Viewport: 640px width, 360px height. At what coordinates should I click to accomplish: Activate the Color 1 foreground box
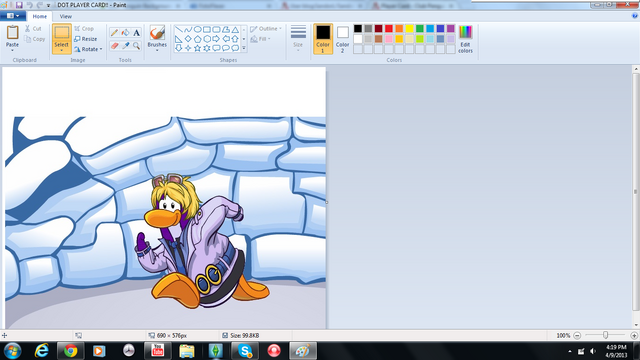point(323,39)
